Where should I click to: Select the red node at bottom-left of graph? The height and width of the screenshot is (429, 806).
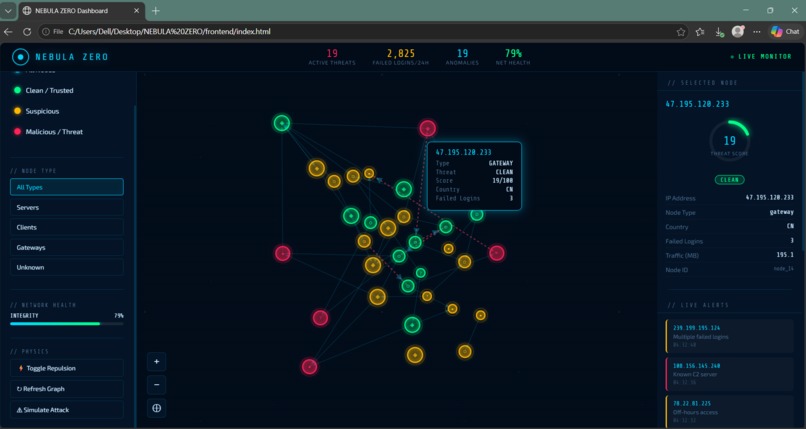click(309, 366)
